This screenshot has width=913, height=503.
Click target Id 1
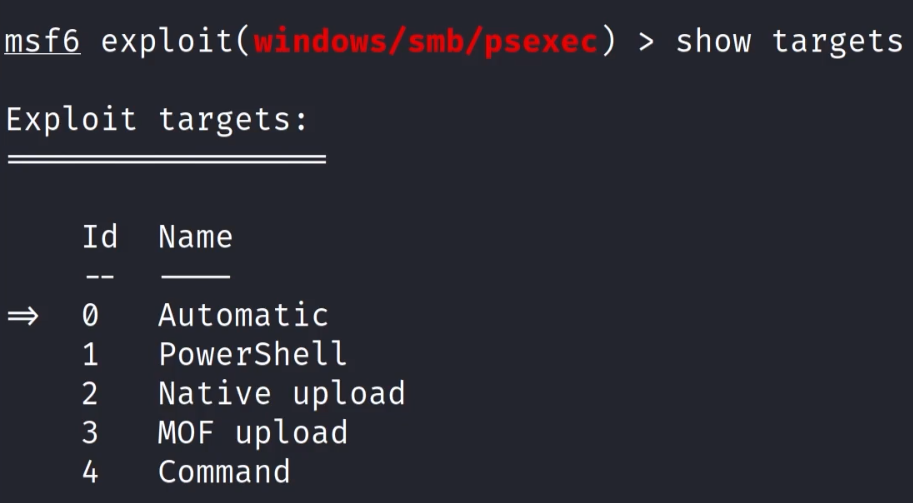[91, 354]
